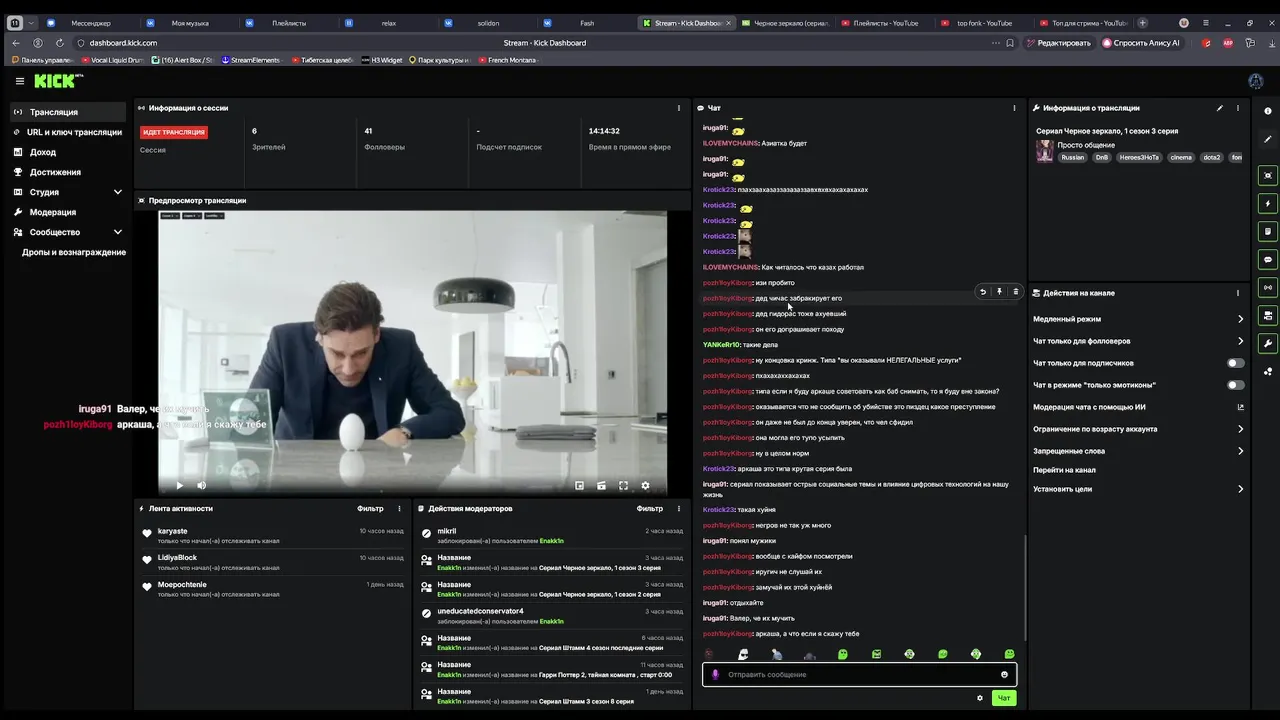Open Действия на канале three-dot menu

pyautogui.click(x=1238, y=293)
